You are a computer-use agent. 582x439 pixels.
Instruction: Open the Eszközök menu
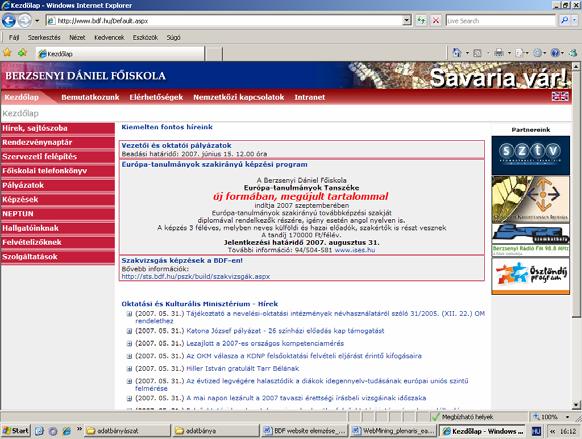pyautogui.click(x=145, y=37)
